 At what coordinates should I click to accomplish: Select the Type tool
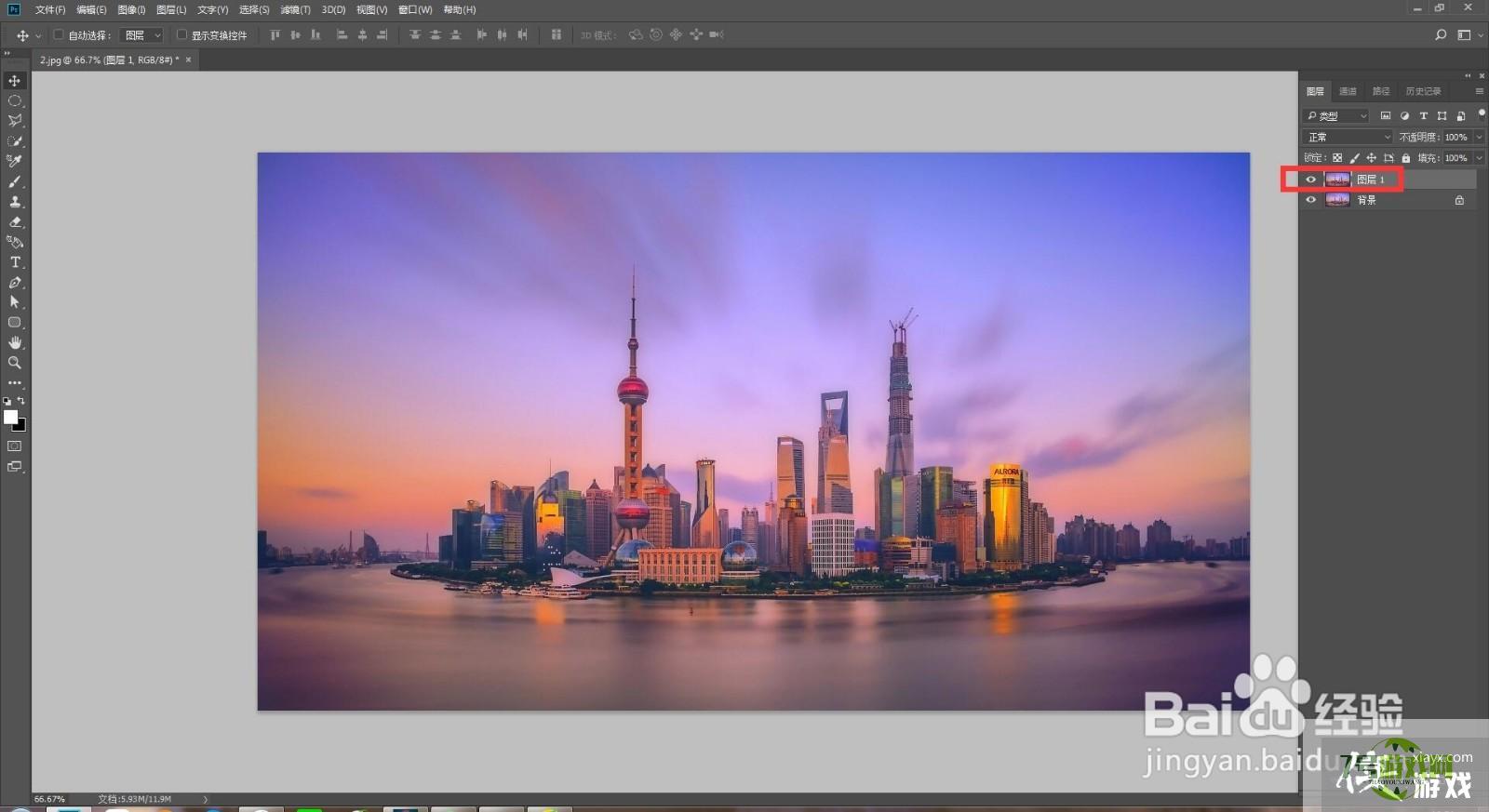tap(15, 262)
